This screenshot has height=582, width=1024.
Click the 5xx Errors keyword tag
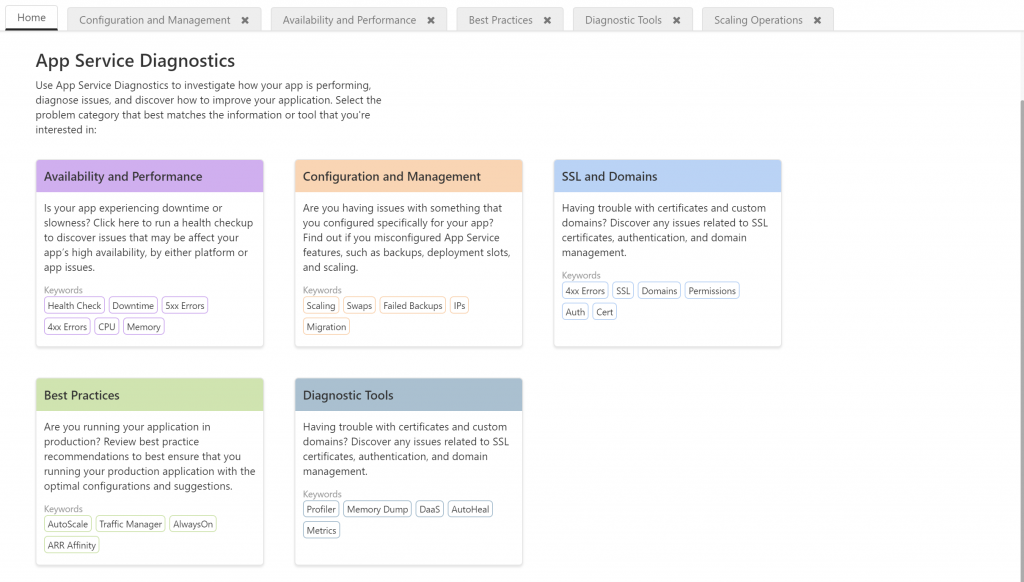185,306
